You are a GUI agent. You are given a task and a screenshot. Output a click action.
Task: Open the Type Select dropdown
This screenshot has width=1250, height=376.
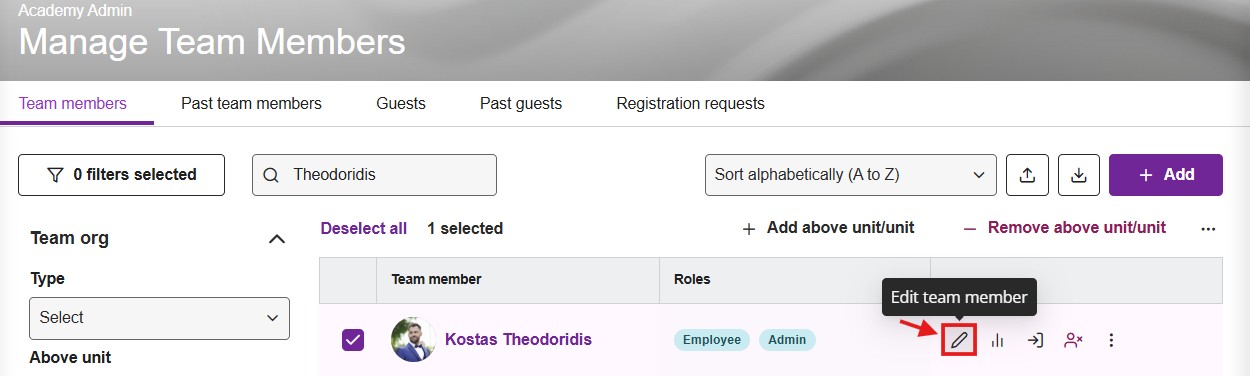pyautogui.click(x=159, y=318)
